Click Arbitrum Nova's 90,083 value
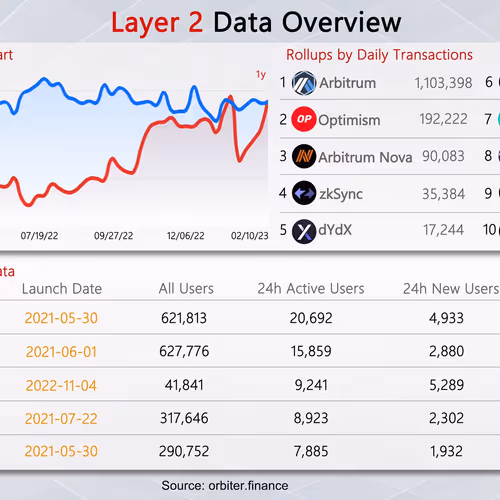This screenshot has width=500, height=500. tap(443, 156)
